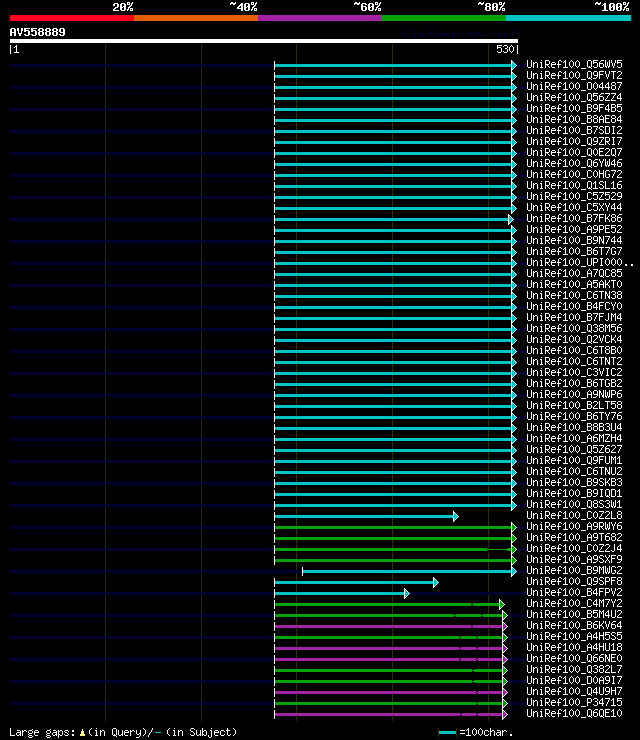
Task: Click the truncated UniRef100_UPI000.. label
Action: [x=580, y=262]
